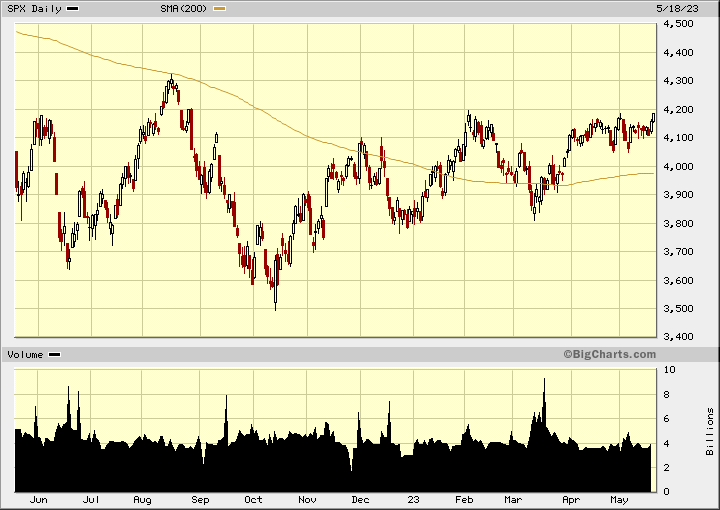Click the 4,300 price axis label
The width and height of the screenshot is (720, 510).
point(678,81)
